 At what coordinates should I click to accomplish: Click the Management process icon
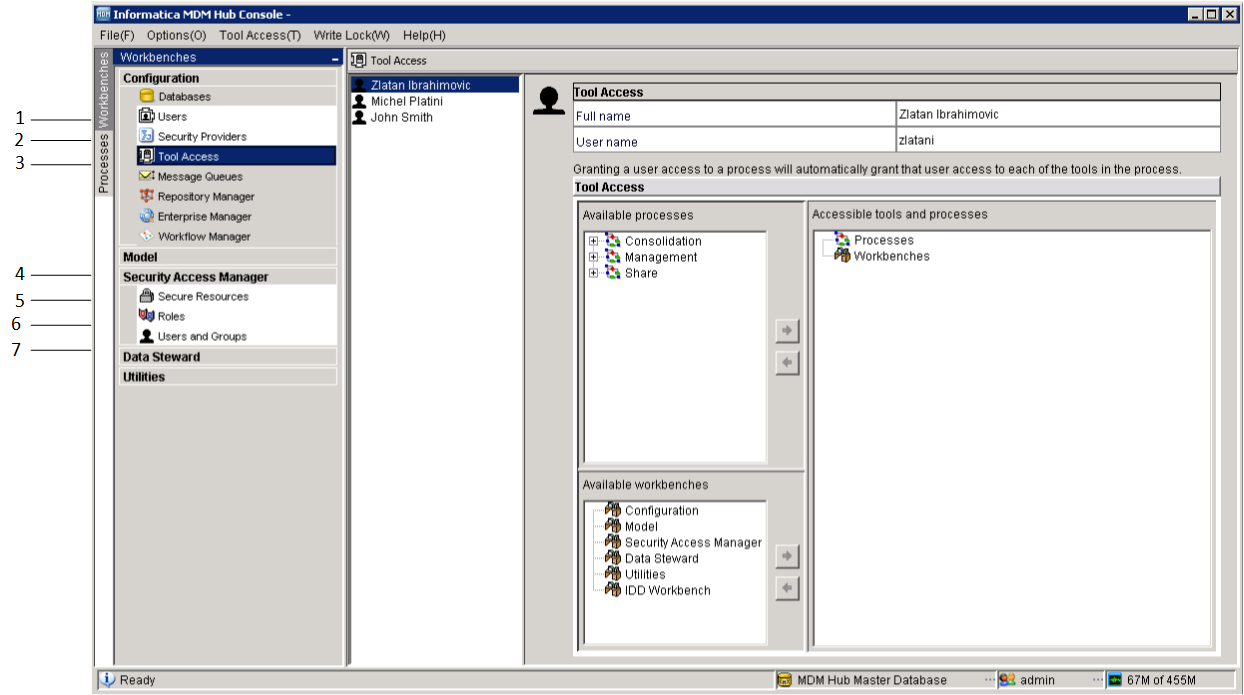click(613, 257)
